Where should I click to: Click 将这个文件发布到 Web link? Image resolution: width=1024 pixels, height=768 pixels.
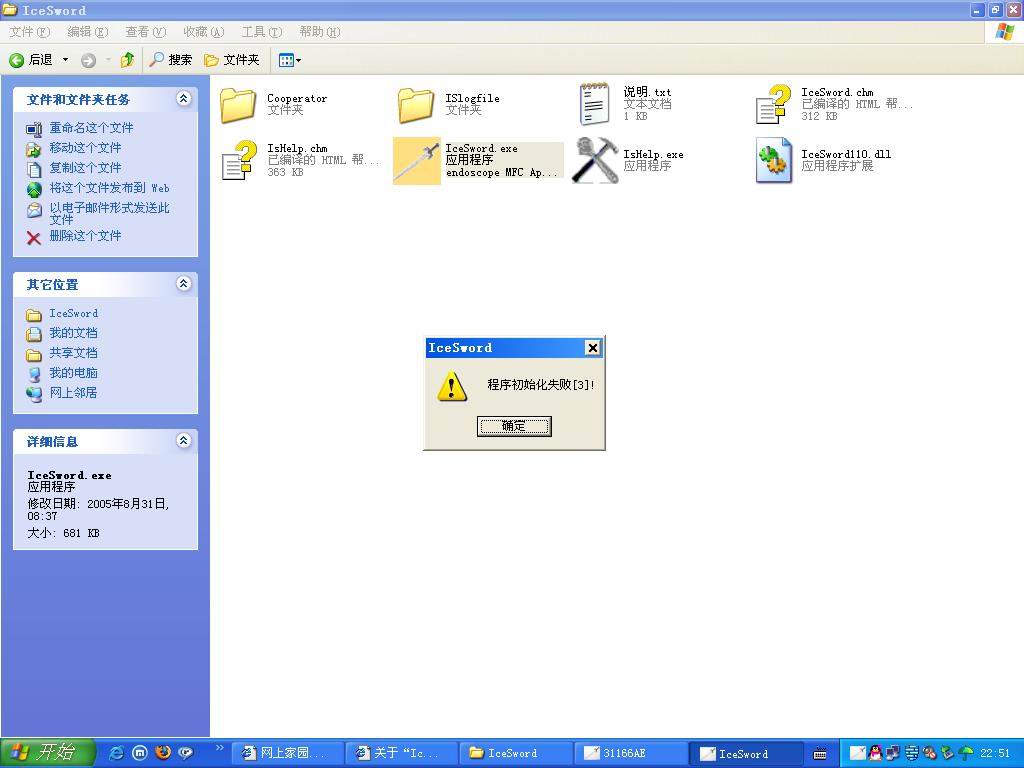110,188
